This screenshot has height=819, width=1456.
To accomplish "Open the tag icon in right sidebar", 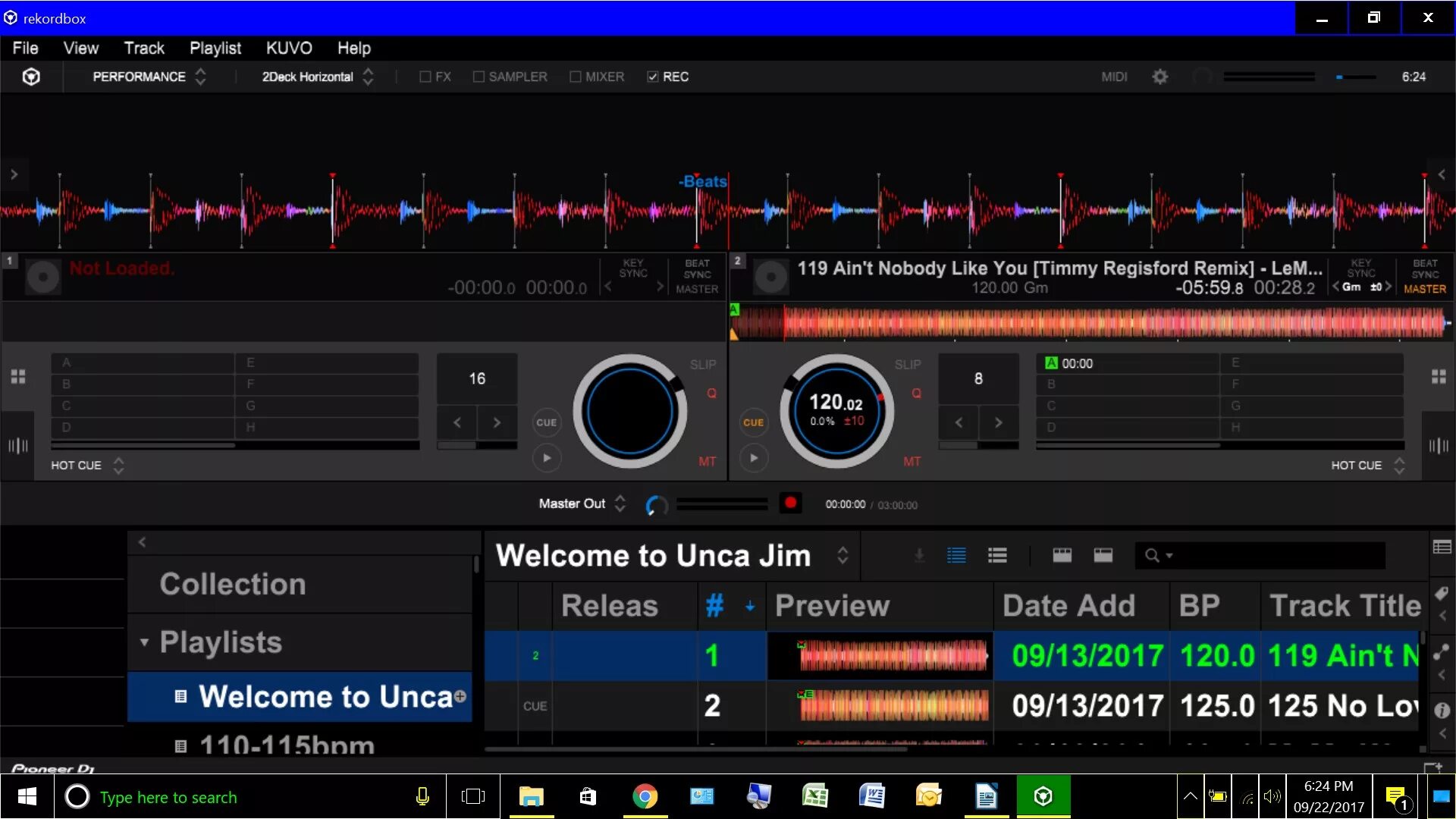I will coord(1442,593).
